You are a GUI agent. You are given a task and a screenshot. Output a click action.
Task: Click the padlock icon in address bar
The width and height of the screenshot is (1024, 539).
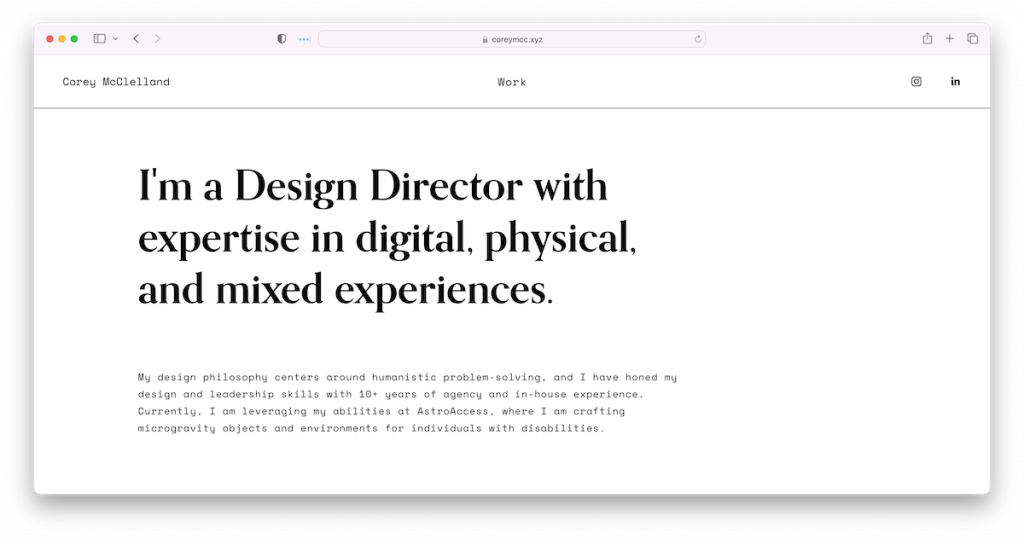485,40
